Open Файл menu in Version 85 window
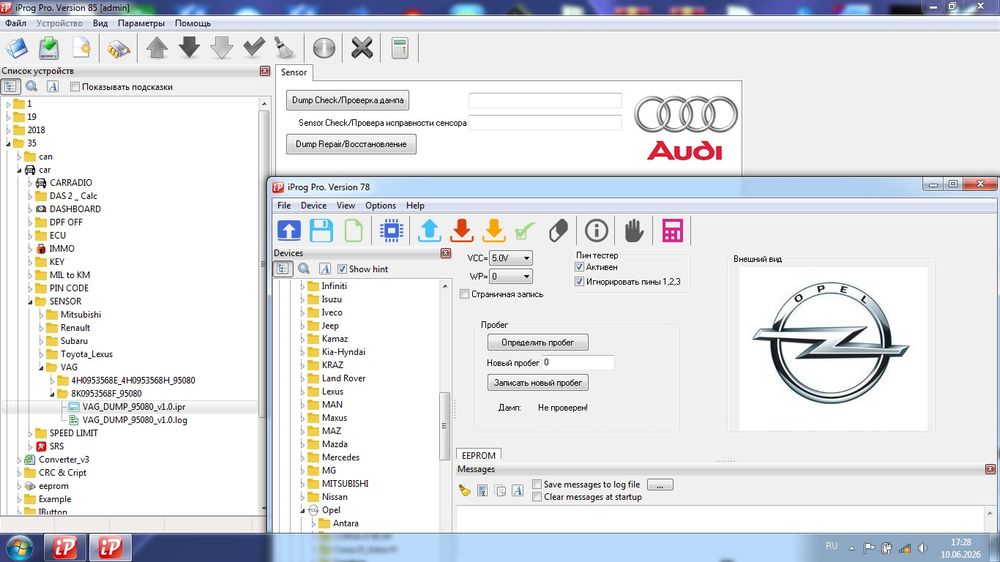The width and height of the screenshot is (1000, 562). click(16, 23)
